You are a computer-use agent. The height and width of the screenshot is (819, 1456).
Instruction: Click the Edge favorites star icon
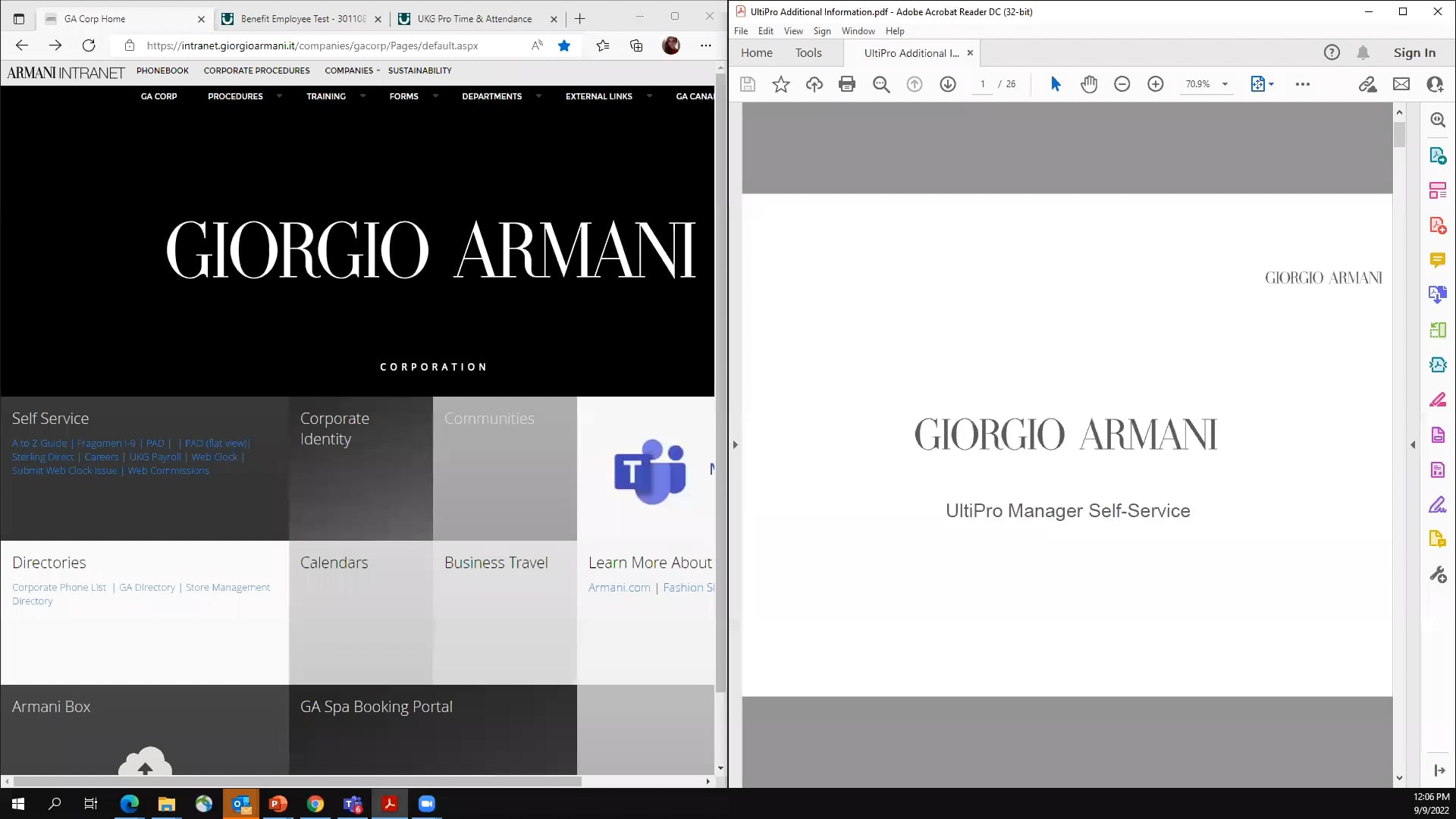pos(564,45)
